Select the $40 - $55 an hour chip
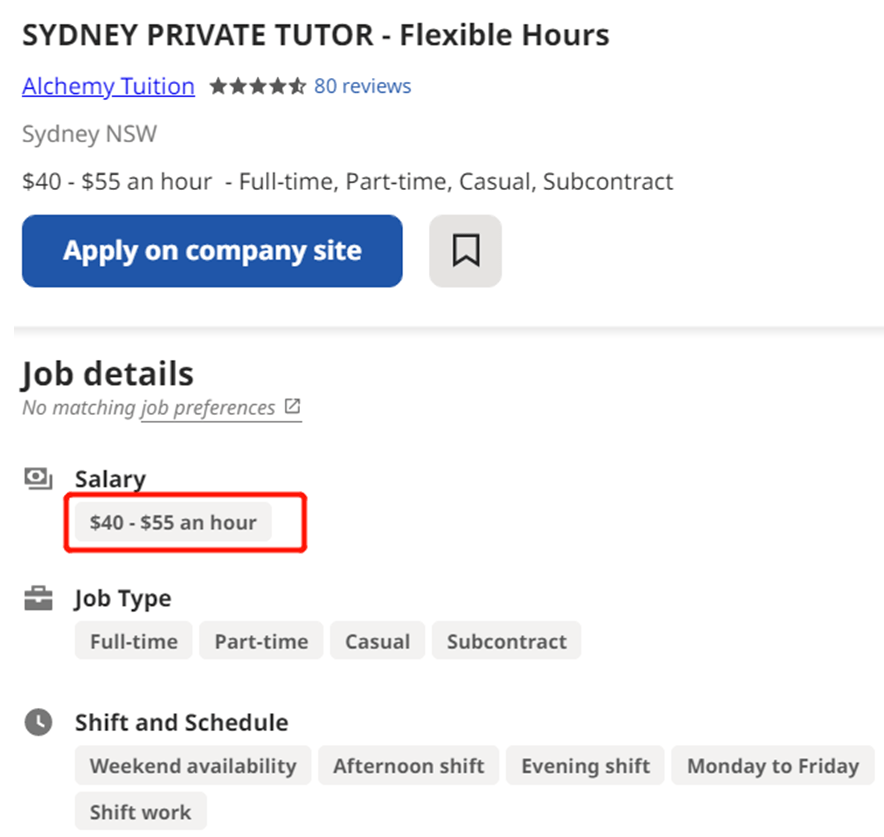The height and width of the screenshot is (837, 884). (x=173, y=522)
